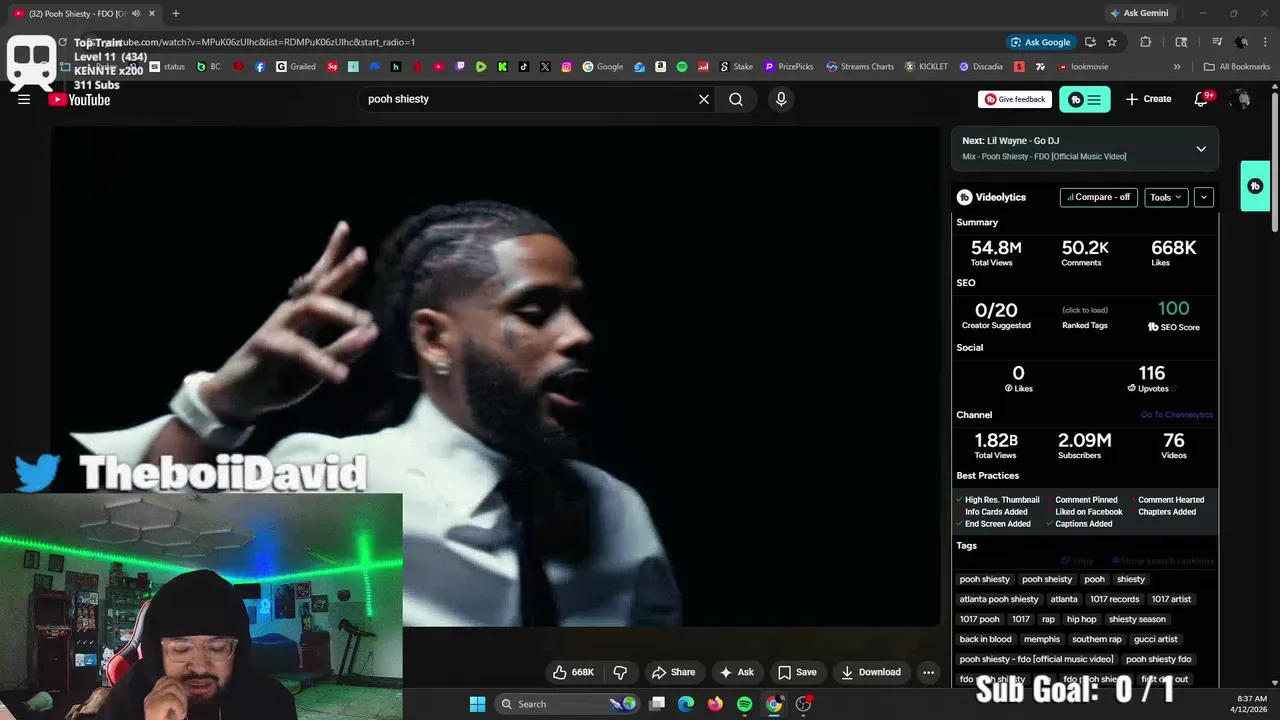Toggle Show search rankings for tags
This screenshot has width=1280, height=720.
pyautogui.click(x=1161, y=561)
